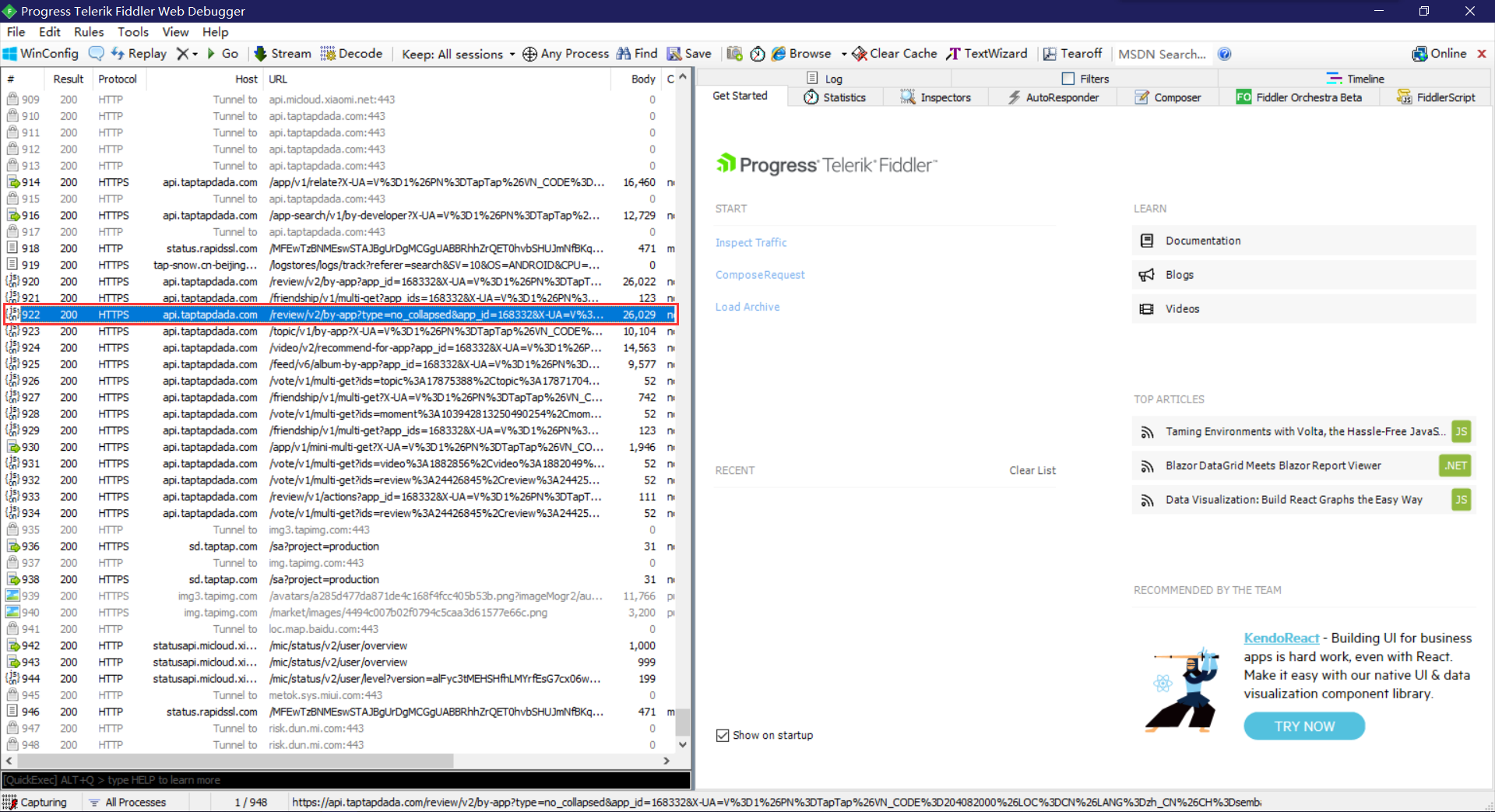The width and height of the screenshot is (1495, 812).
Task: Open the Tools menu
Action: click(x=133, y=32)
